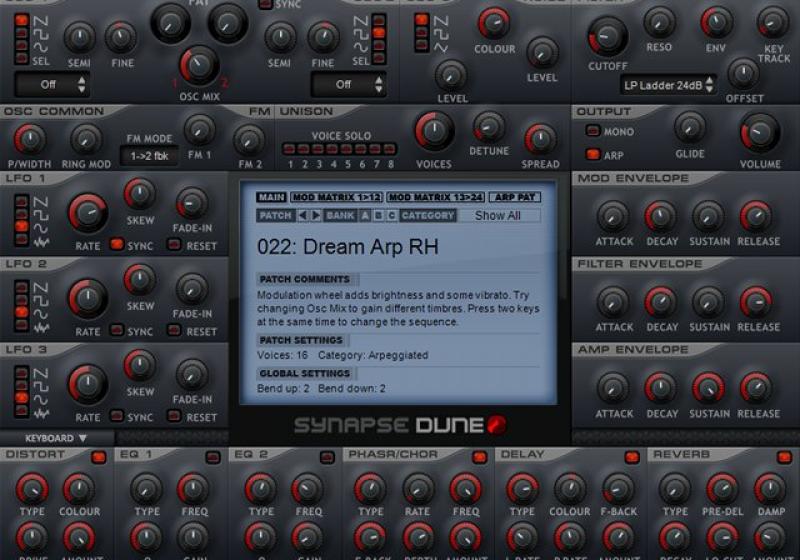Toggle LFO 1 RESET
Image resolution: width=800 pixels, height=560 pixels.
[174, 244]
